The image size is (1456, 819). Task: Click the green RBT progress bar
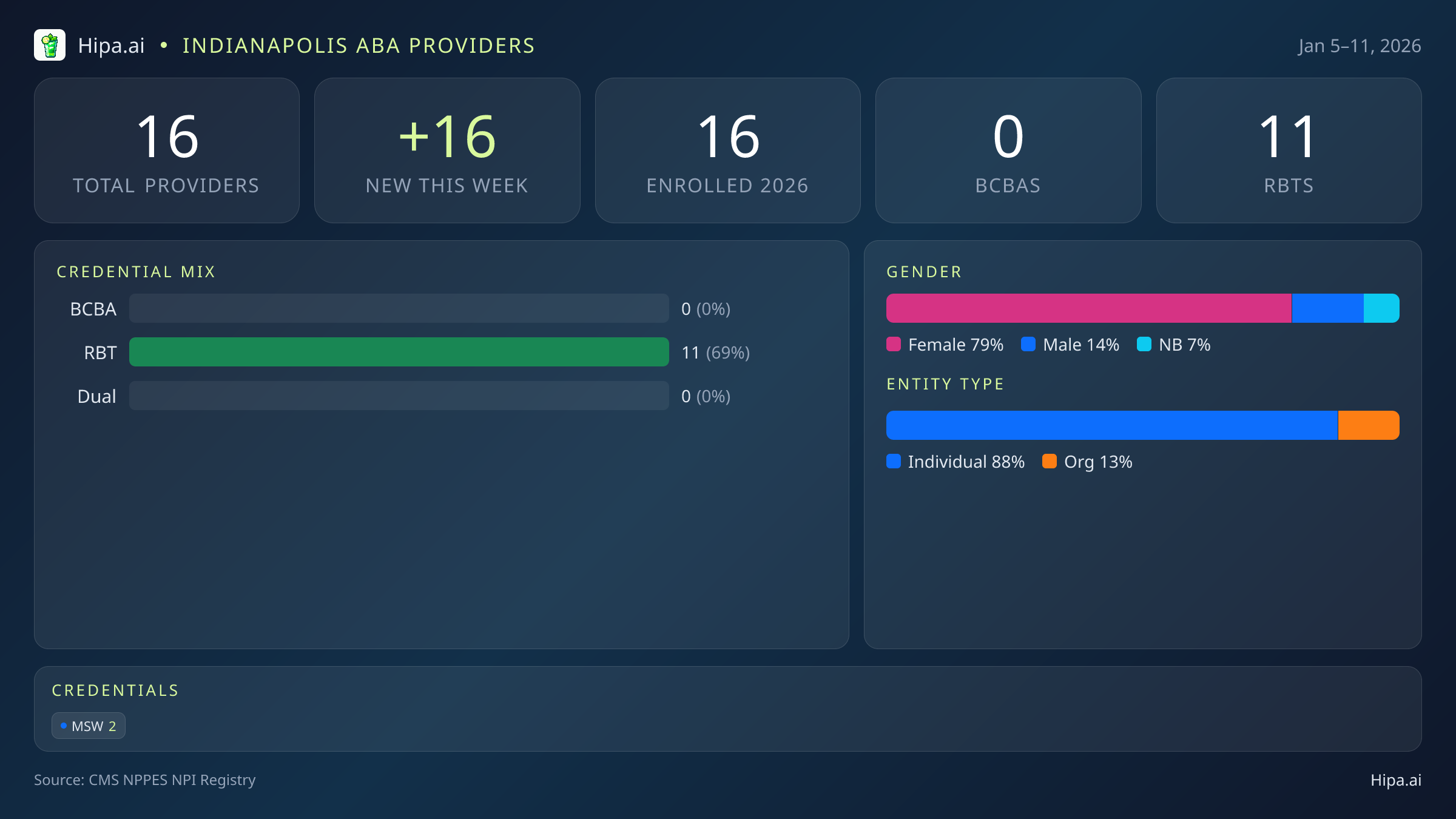400,352
